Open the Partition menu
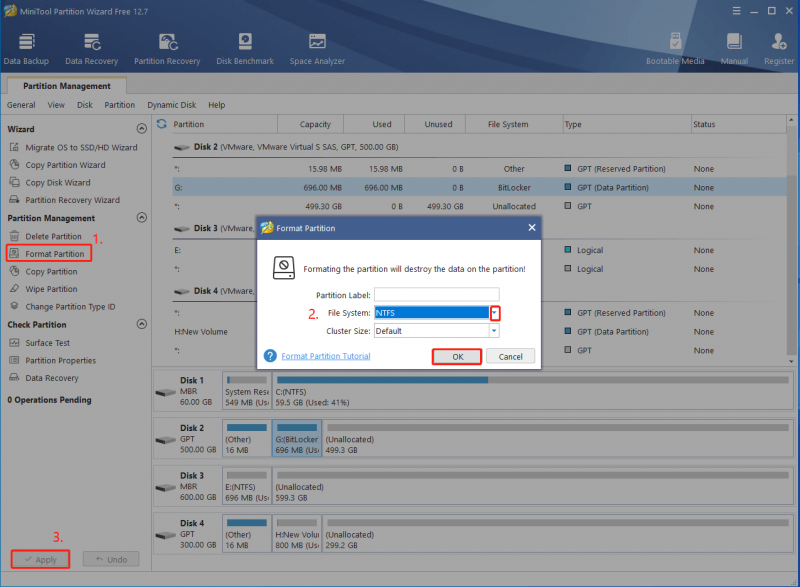The height and width of the screenshot is (587, 800). coord(120,105)
